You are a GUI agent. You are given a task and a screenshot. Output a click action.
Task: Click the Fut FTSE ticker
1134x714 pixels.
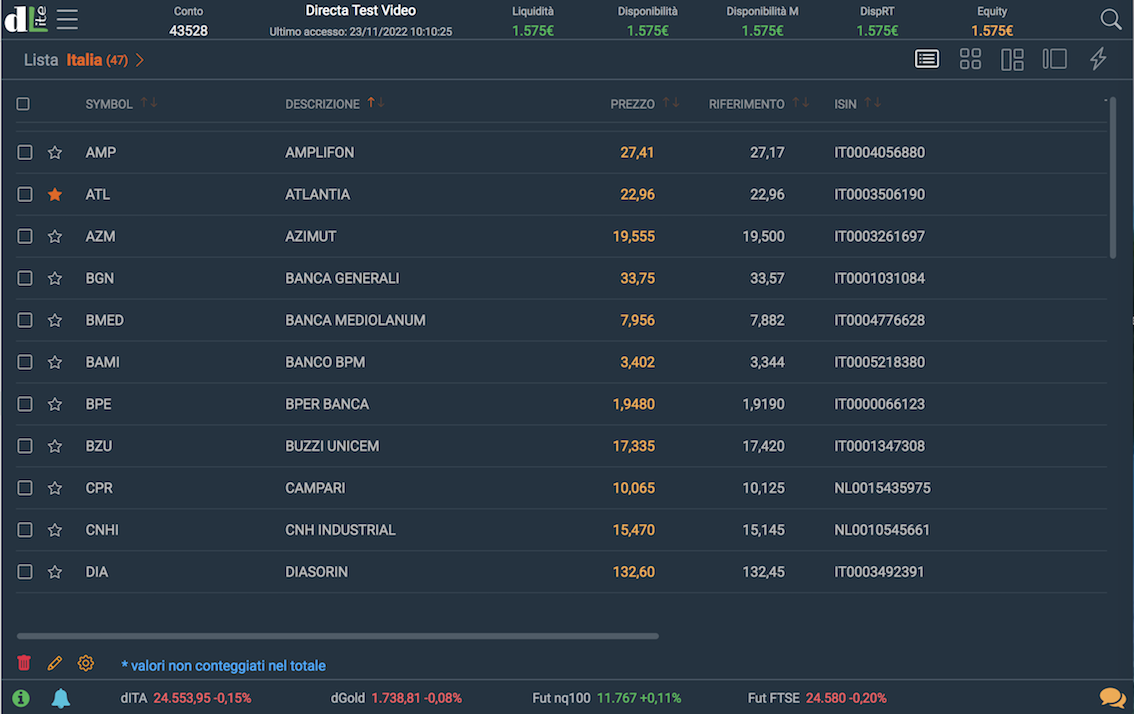(817, 698)
